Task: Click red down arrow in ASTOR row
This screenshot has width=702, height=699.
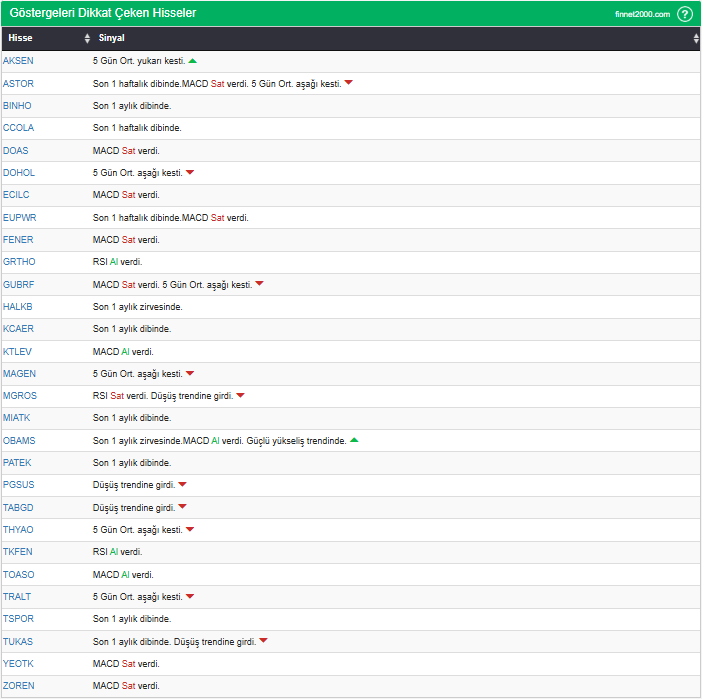Action: (x=349, y=83)
